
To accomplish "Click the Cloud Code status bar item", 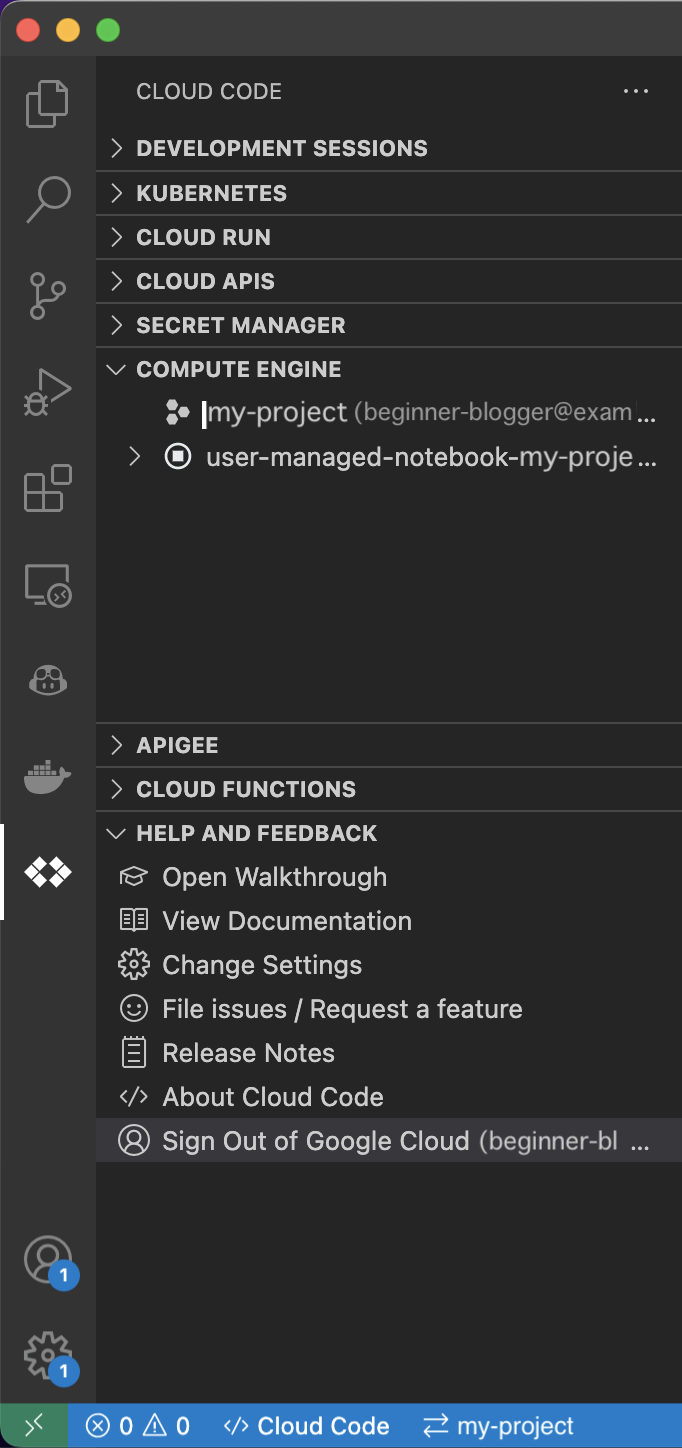I will 306,1426.
